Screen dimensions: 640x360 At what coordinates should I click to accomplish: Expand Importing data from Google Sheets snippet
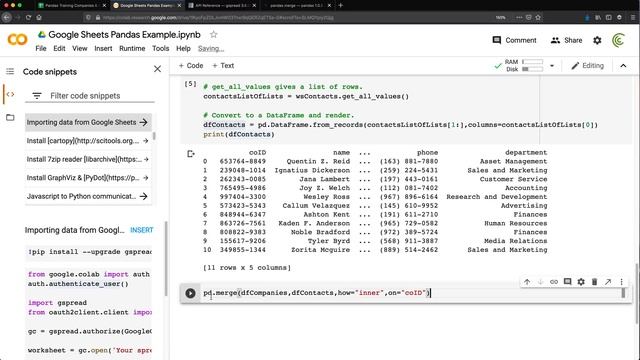[x=143, y=122]
